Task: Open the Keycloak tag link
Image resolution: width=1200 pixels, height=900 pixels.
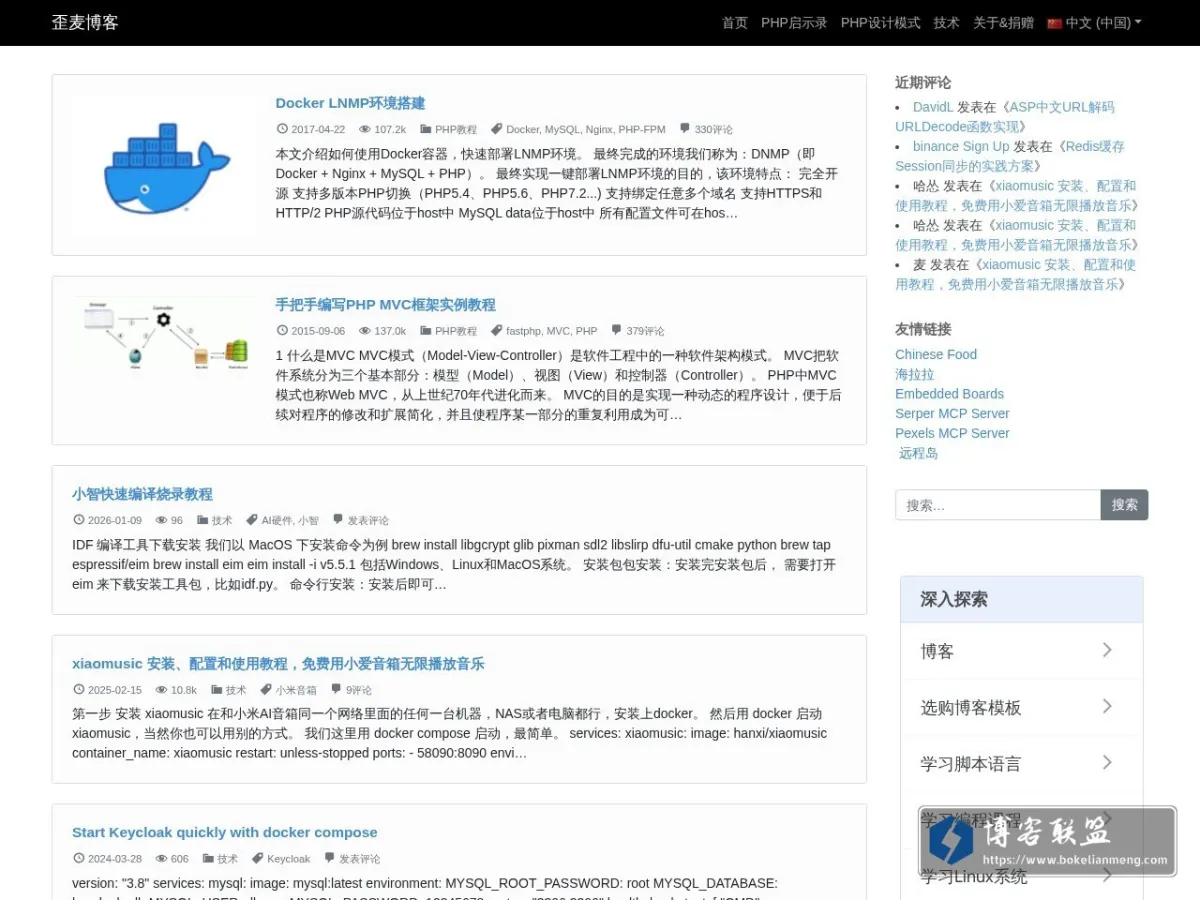Action: [289, 858]
